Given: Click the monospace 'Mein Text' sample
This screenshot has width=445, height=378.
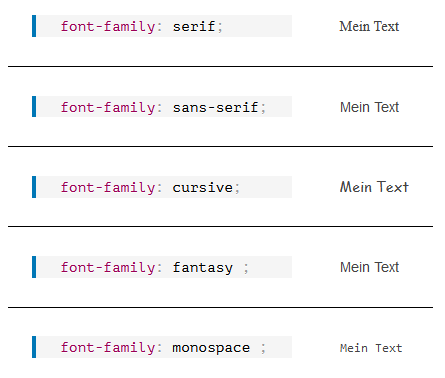Looking at the screenshot, I should pyautogui.click(x=371, y=348).
